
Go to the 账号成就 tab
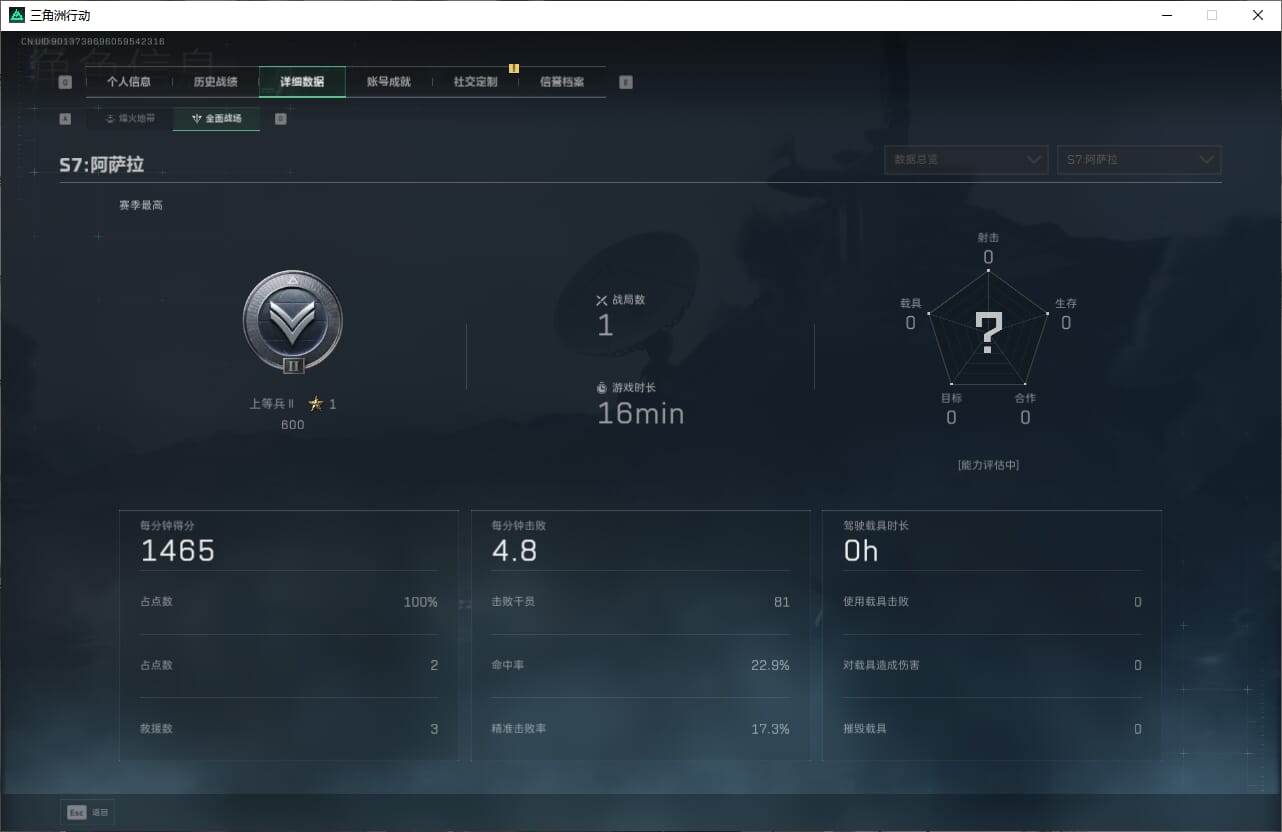tap(389, 82)
